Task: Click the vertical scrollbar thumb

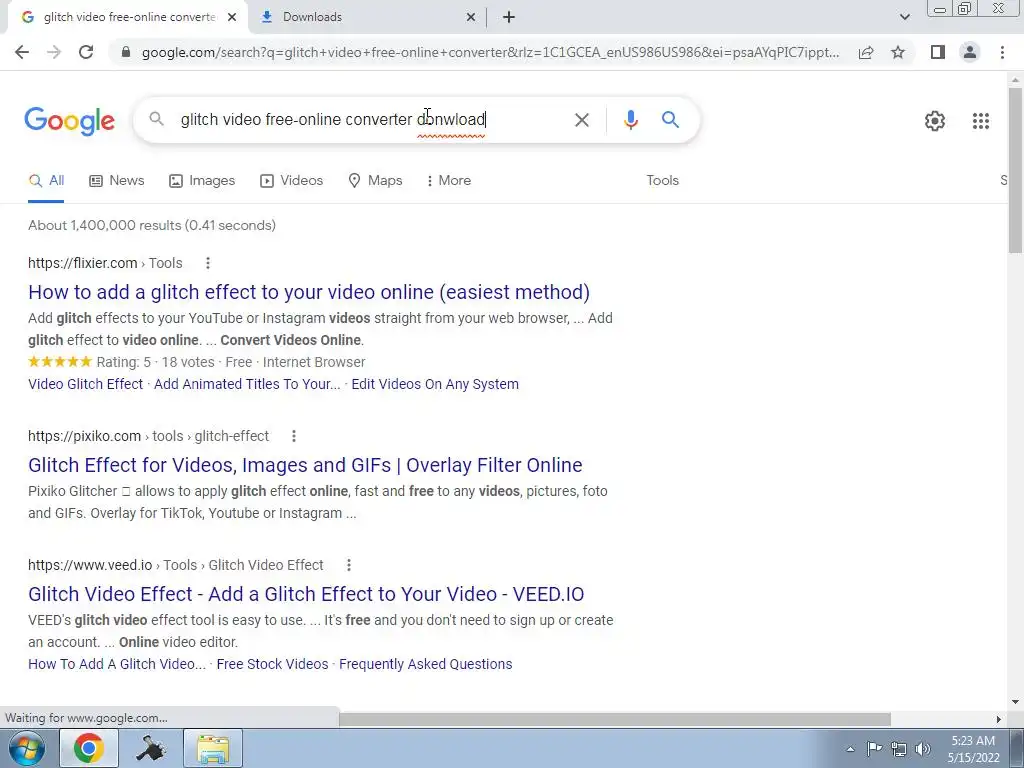Action: tap(1016, 170)
